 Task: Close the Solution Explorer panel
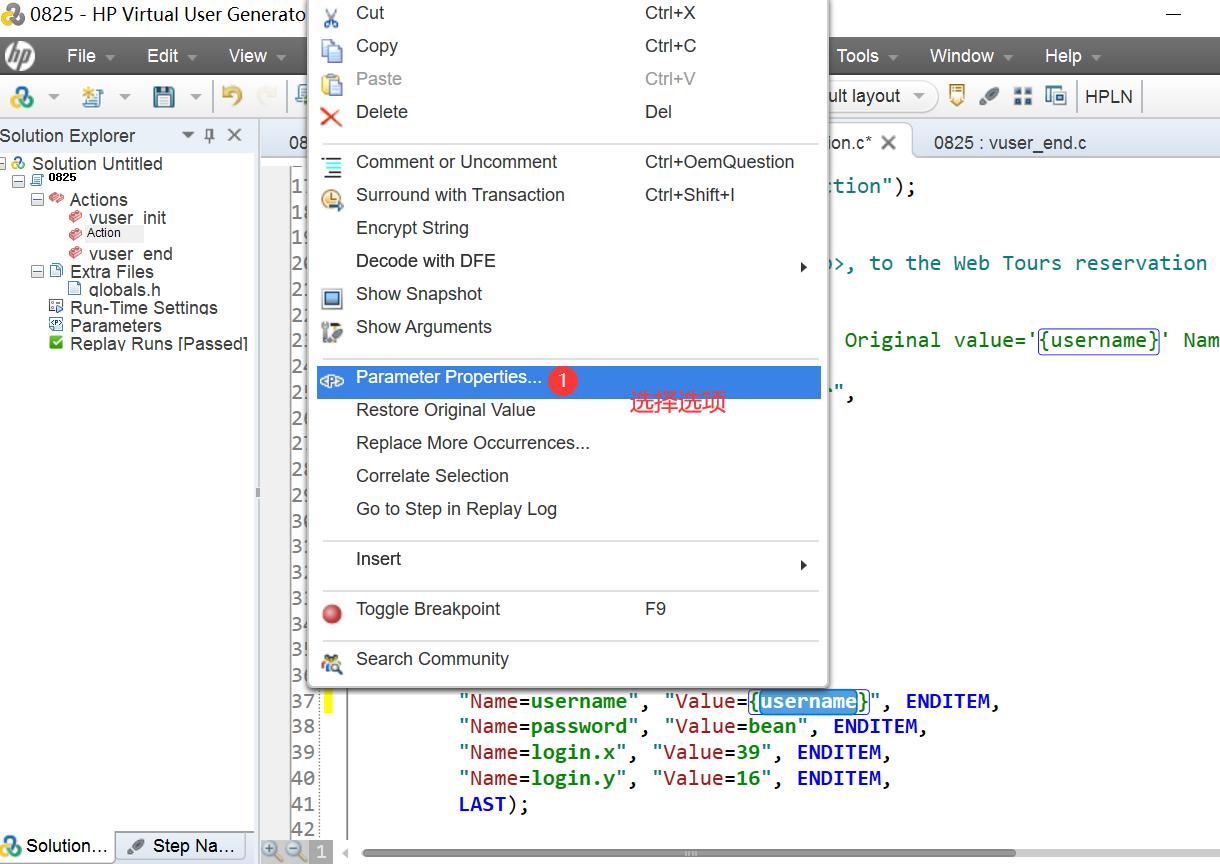pyautogui.click(x=235, y=135)
